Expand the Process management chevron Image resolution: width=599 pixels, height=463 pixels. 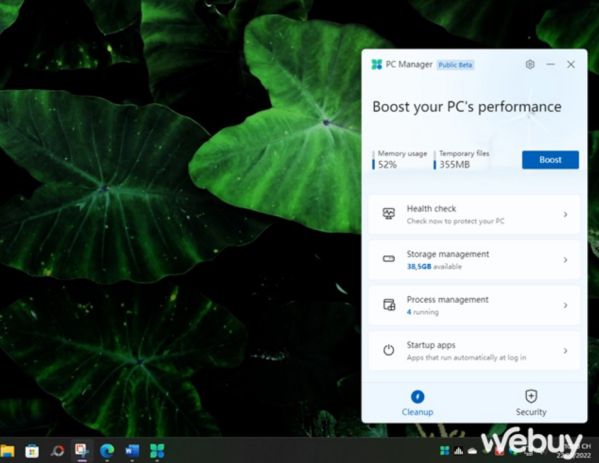coord(565,305)
